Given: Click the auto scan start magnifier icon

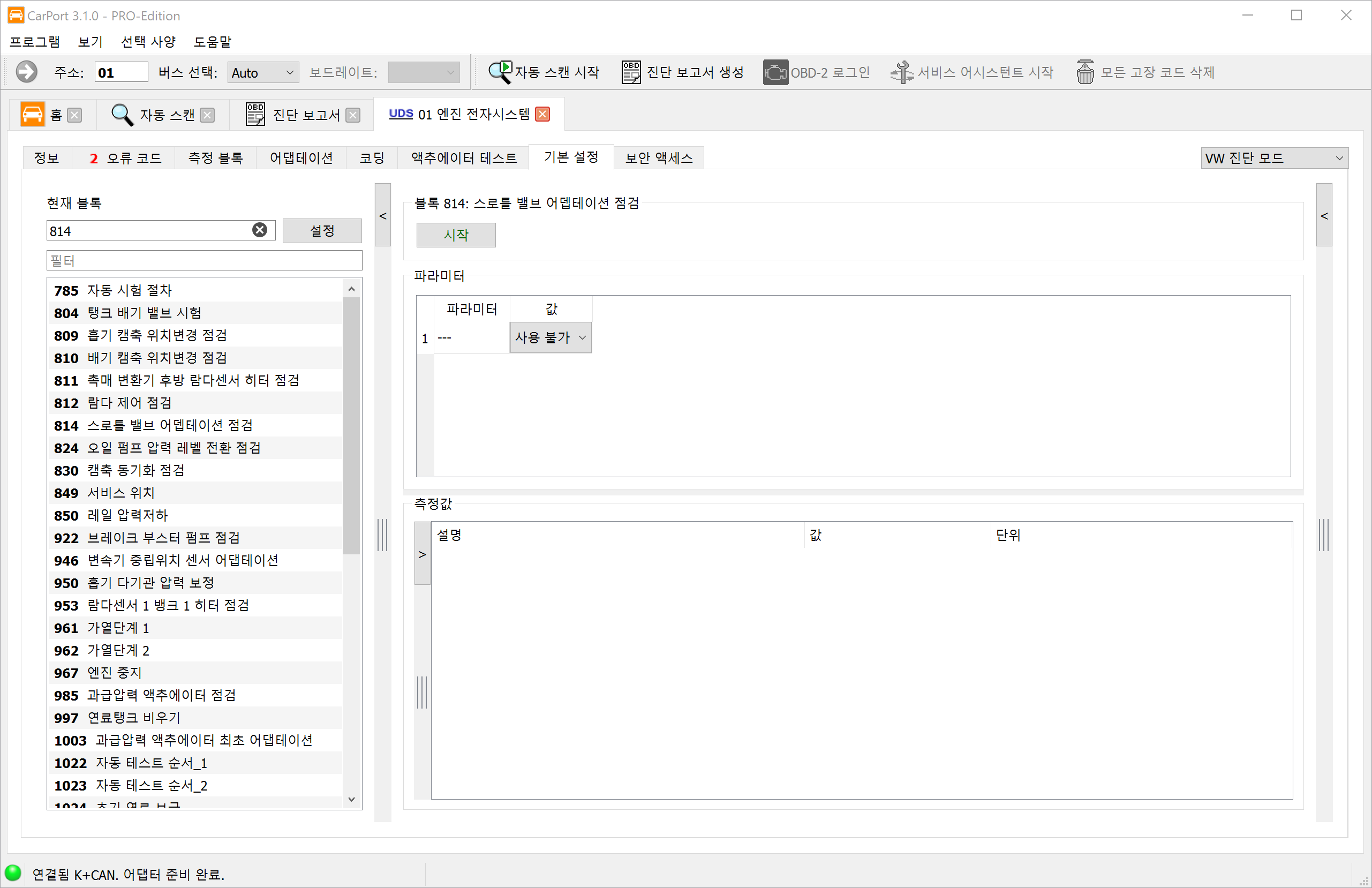Looking at the screenshot, I should [x=499, y=72].
